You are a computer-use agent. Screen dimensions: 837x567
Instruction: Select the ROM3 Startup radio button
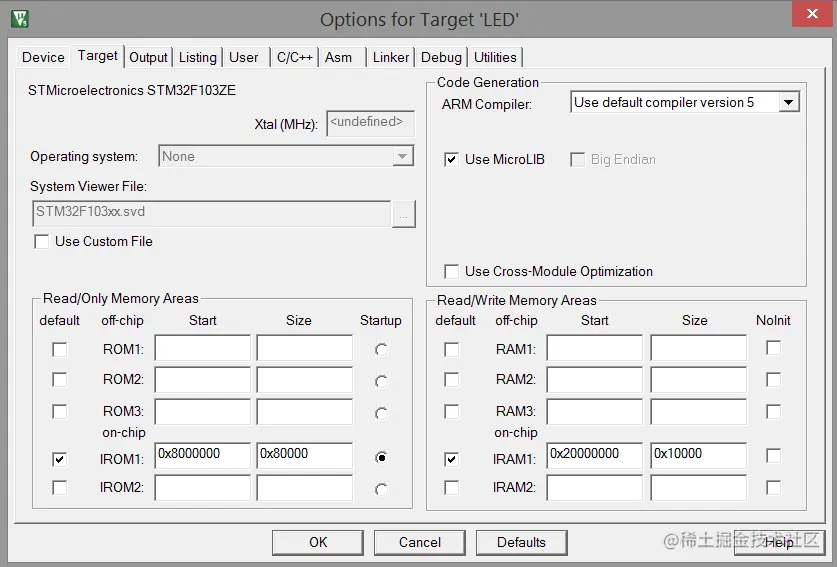point(381,413)
